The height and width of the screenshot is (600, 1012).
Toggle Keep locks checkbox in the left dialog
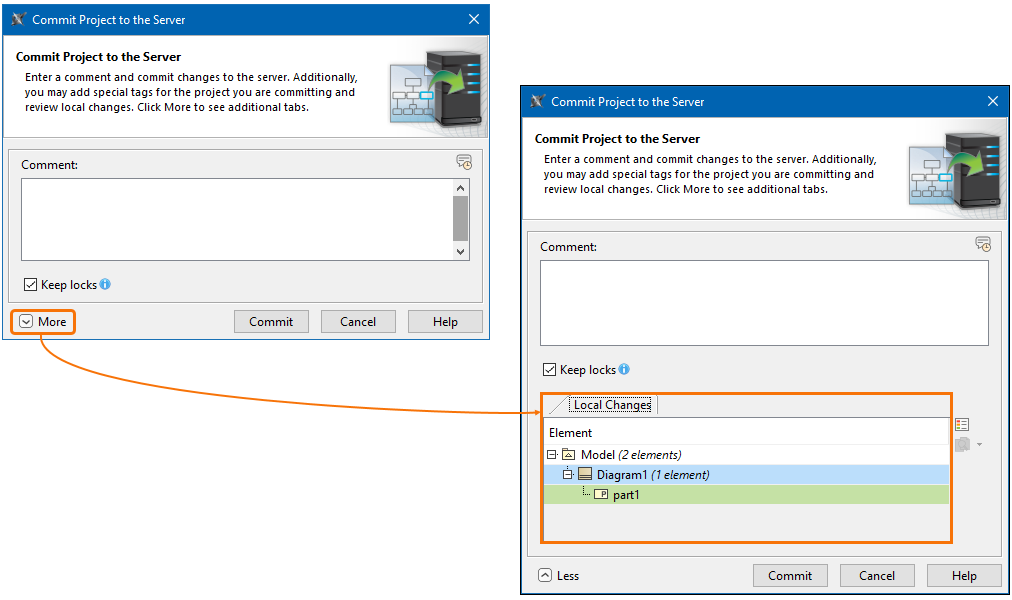click(30, 285)
